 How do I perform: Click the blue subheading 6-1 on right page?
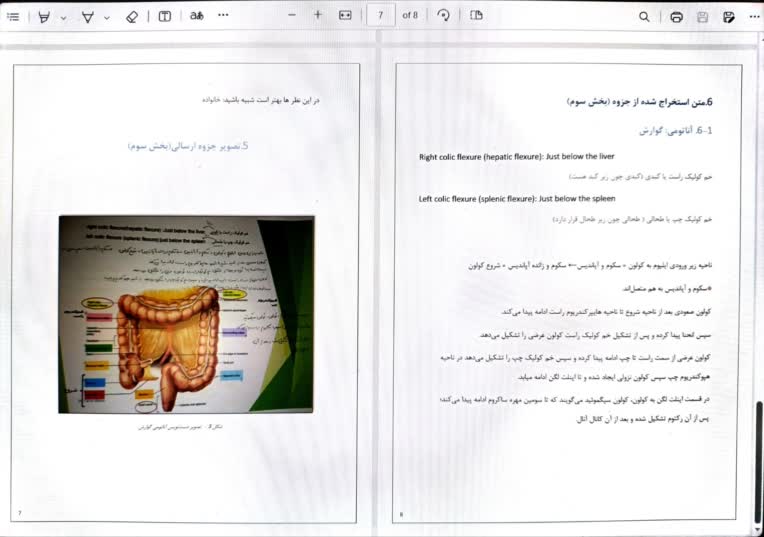pos(675,130)
